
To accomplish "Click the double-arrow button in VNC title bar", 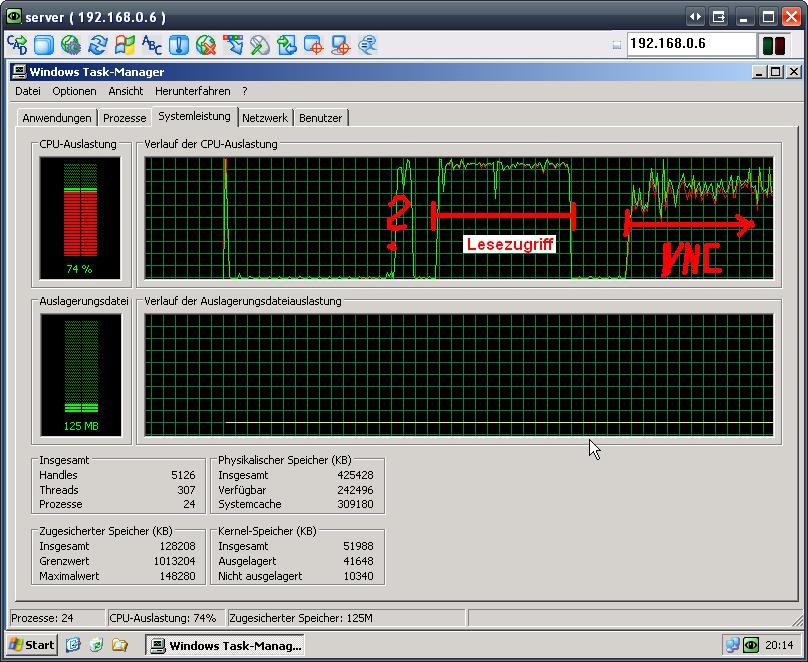I will [696, 16].
